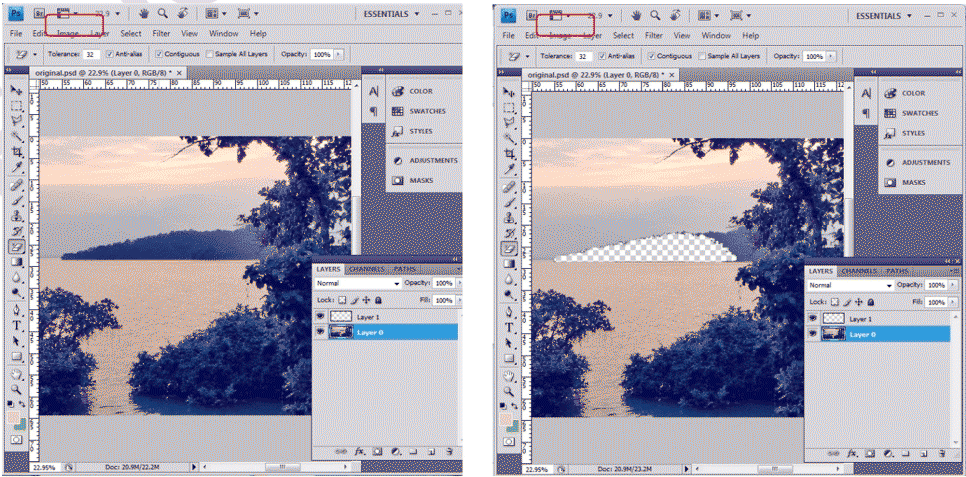This screenshot has width=966, height=477.
Task: Select the Eyedropper tool in left screenshot
Action: tap(17, 167)
